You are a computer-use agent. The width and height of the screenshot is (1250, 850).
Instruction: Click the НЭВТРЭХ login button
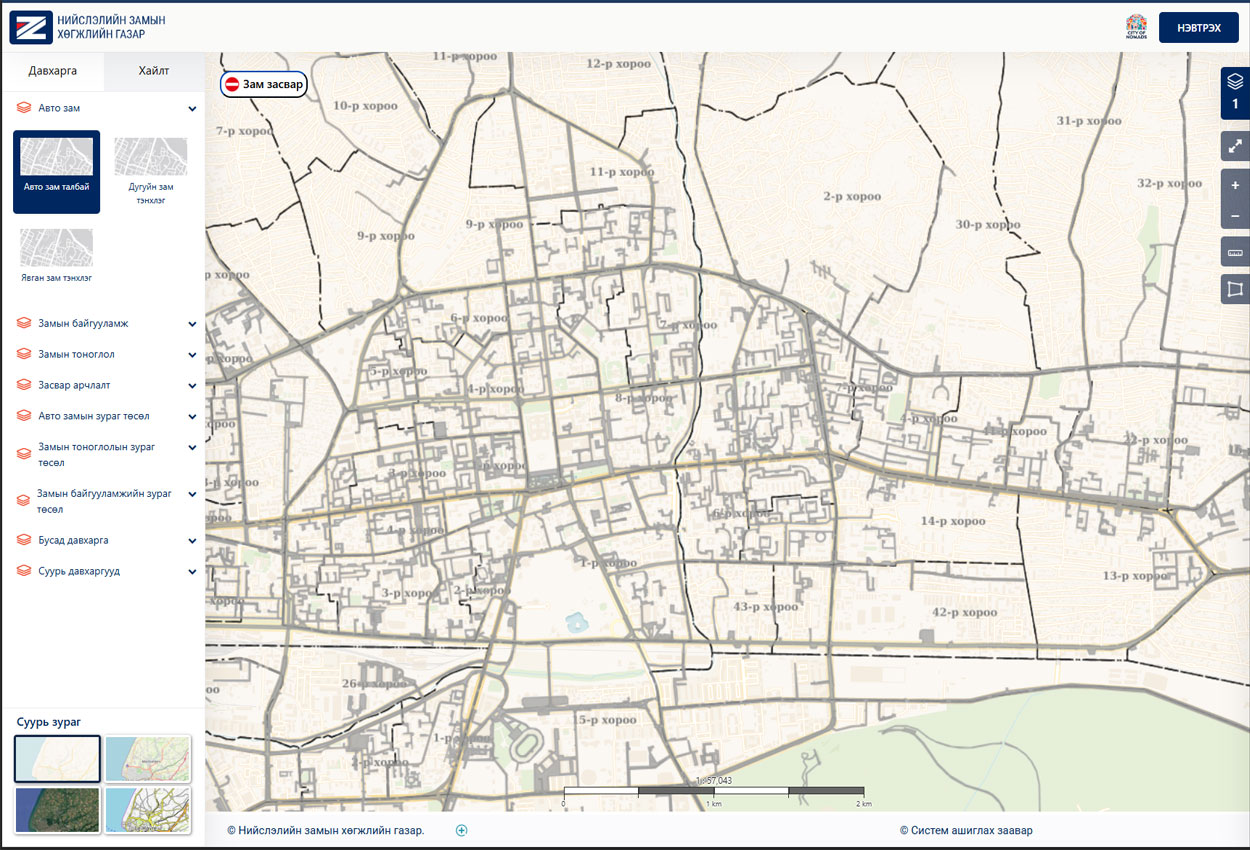point(1197,28)
